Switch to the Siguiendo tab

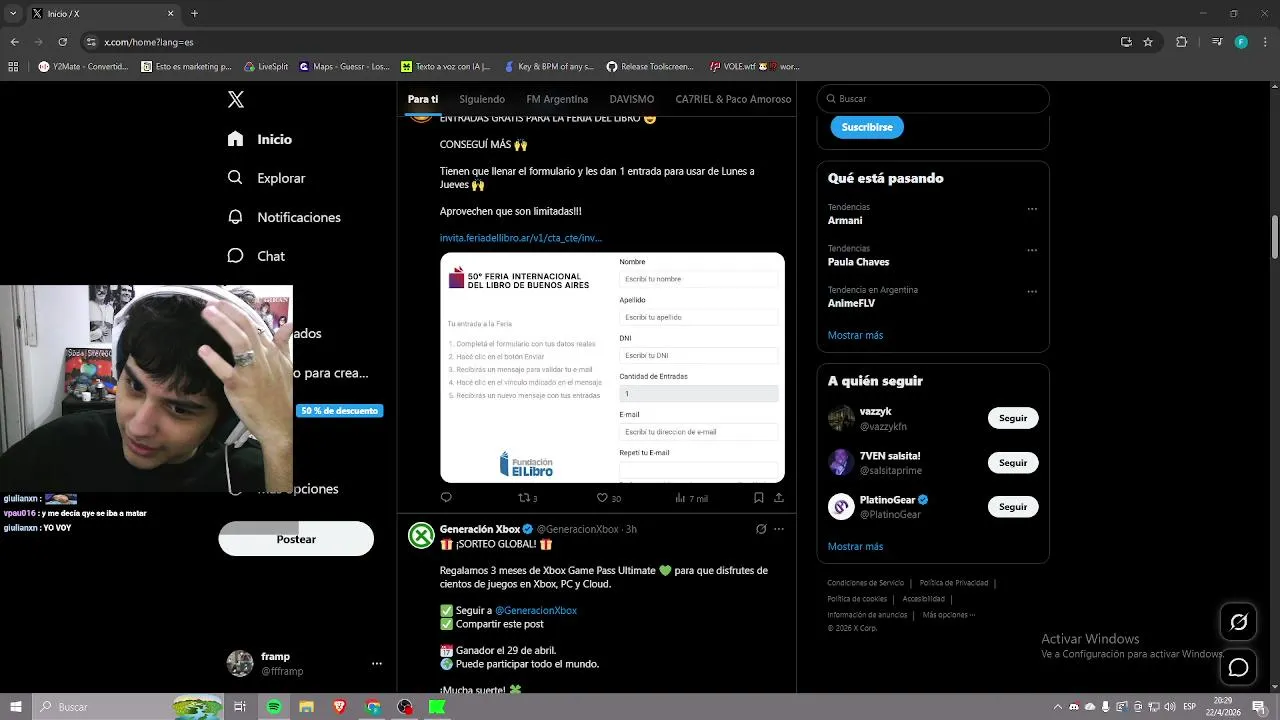coord(482,99)
